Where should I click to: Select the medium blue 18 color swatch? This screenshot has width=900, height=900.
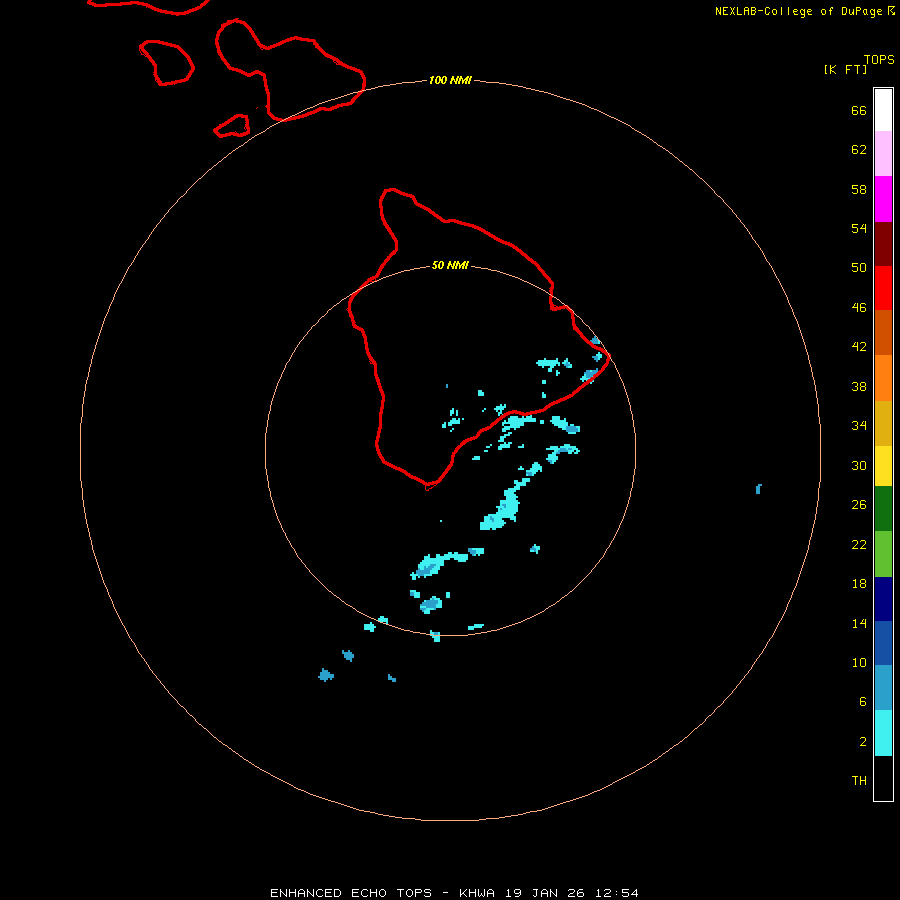click(x=883, y=643)
